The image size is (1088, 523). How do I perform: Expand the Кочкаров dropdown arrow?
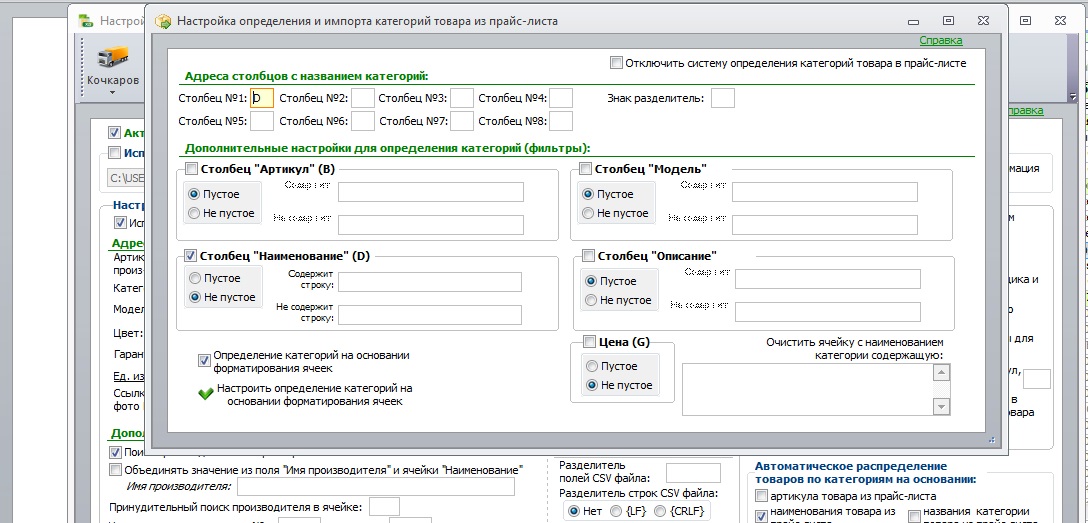pos(112,92)
